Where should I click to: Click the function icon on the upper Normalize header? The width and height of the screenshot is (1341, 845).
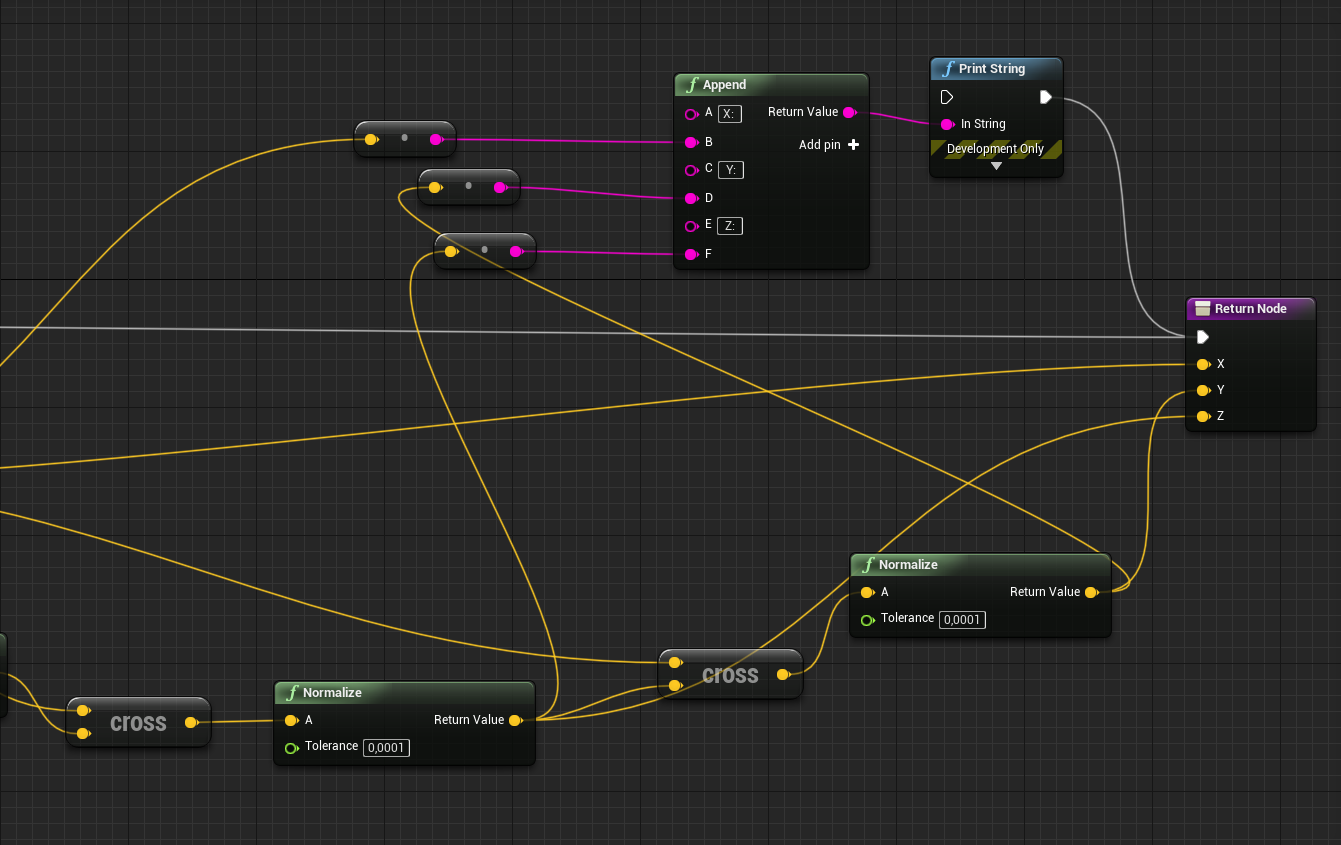pos(867,565)
